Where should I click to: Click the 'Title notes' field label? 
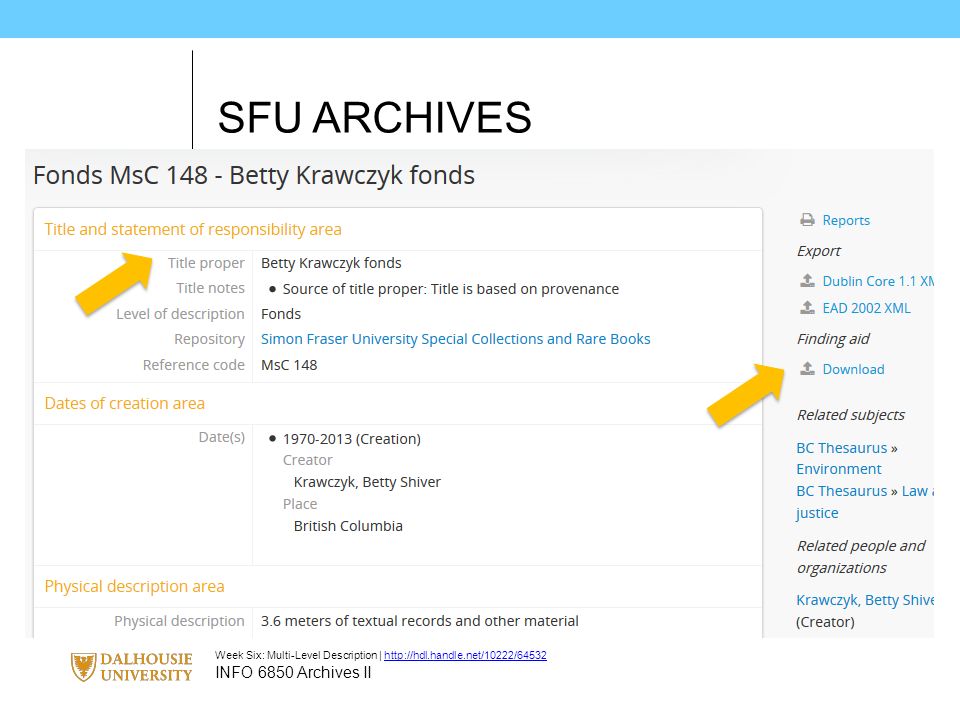coord(211,288)
